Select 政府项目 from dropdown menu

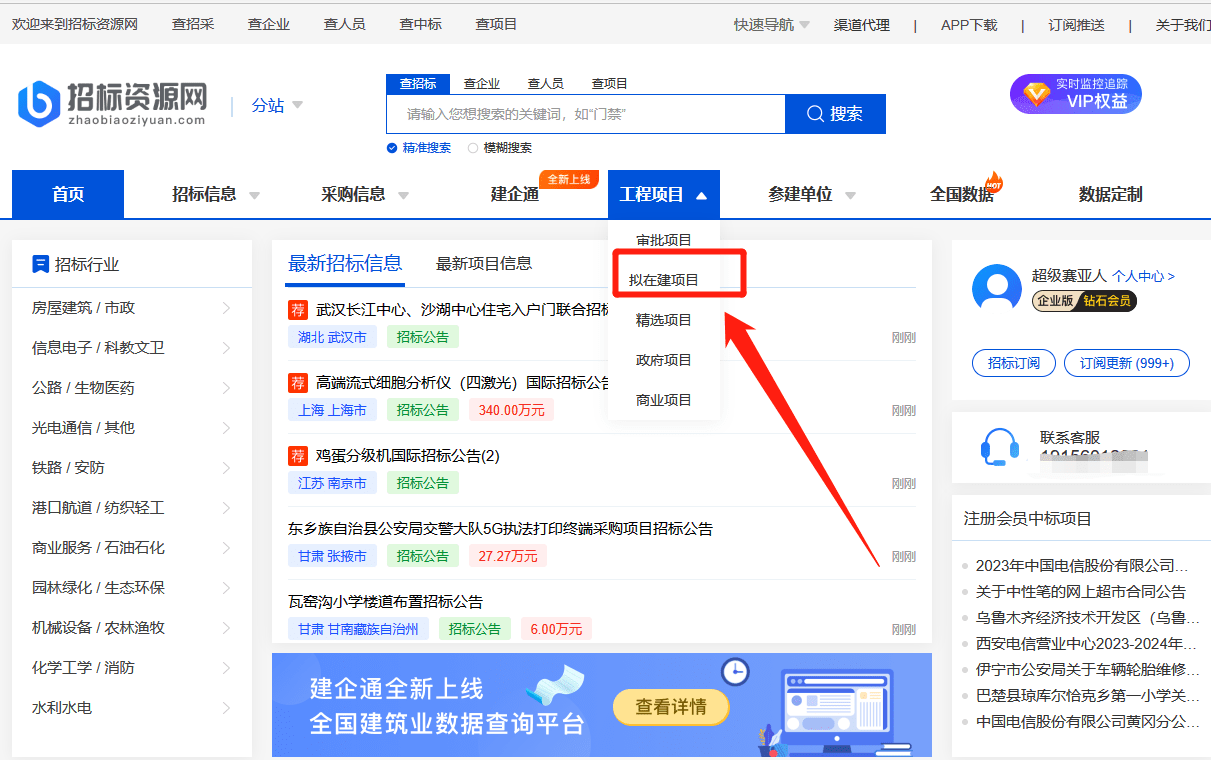pyautogui.click(x=664, y=360)
